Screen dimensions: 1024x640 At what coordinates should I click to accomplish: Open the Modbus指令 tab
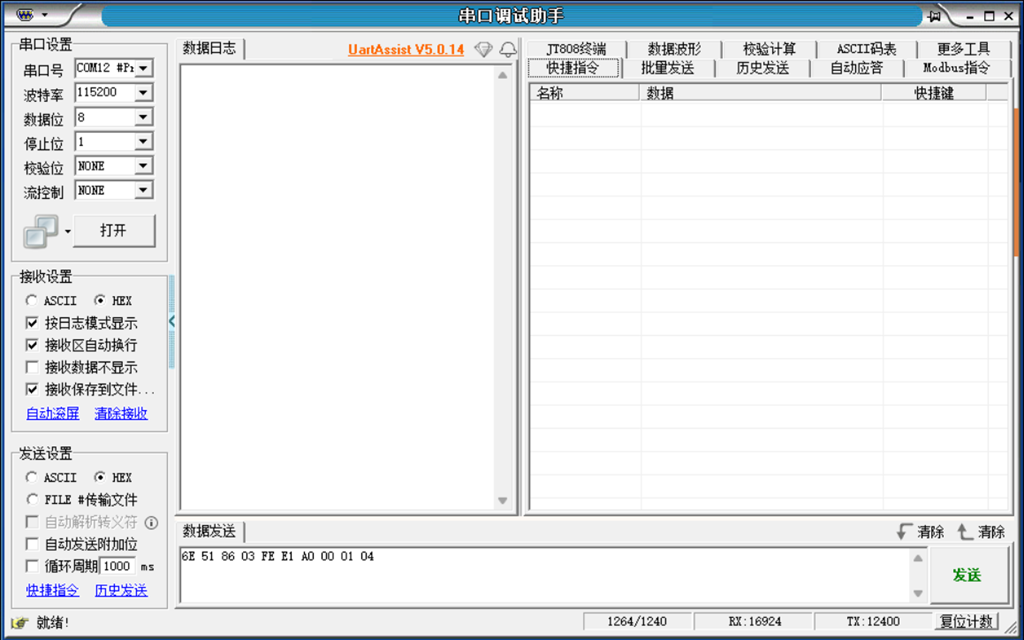coord(955,68)
